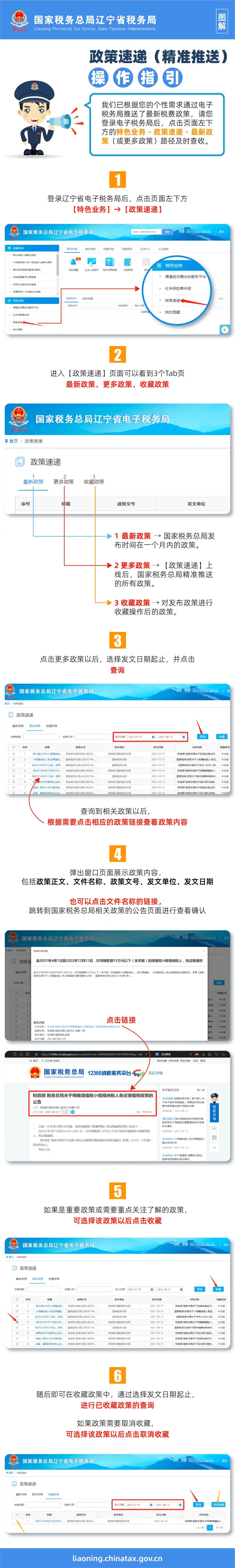Click the 发文单位 column header in step 2

pos(196,504)
